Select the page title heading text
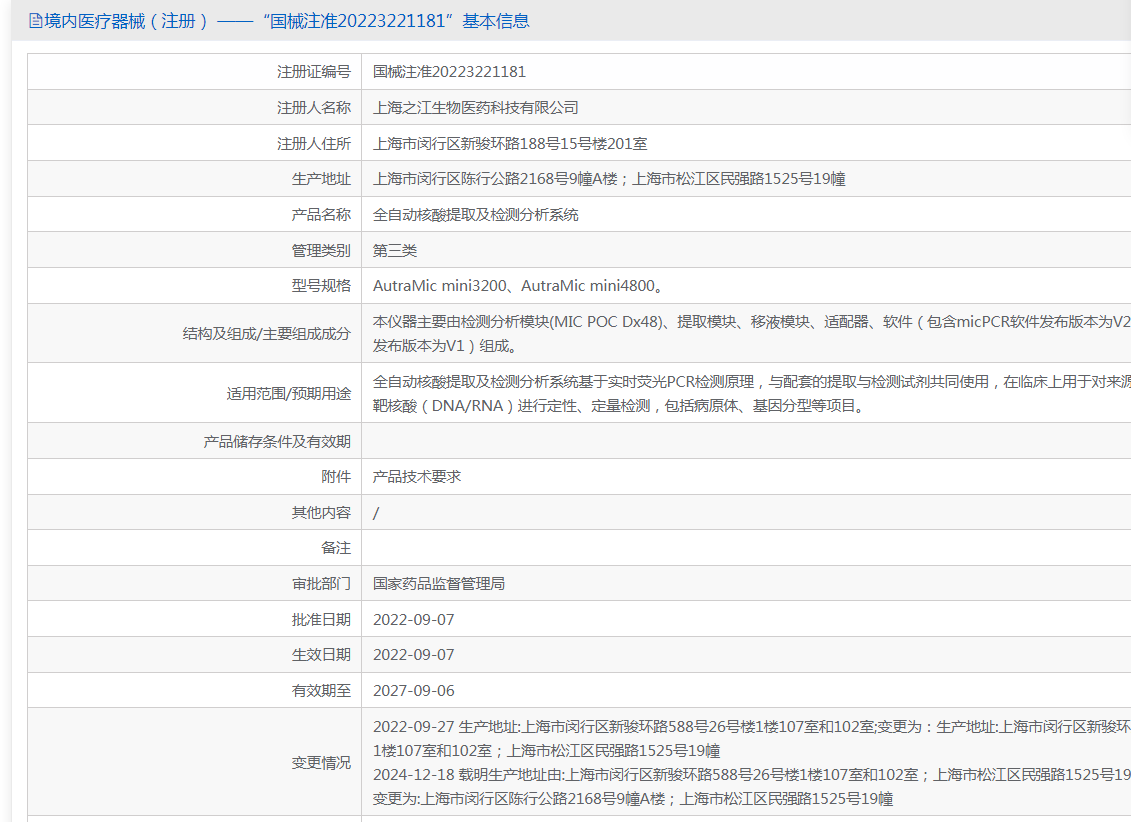Viewport: 1131px width, 822px height. point(287,21)
